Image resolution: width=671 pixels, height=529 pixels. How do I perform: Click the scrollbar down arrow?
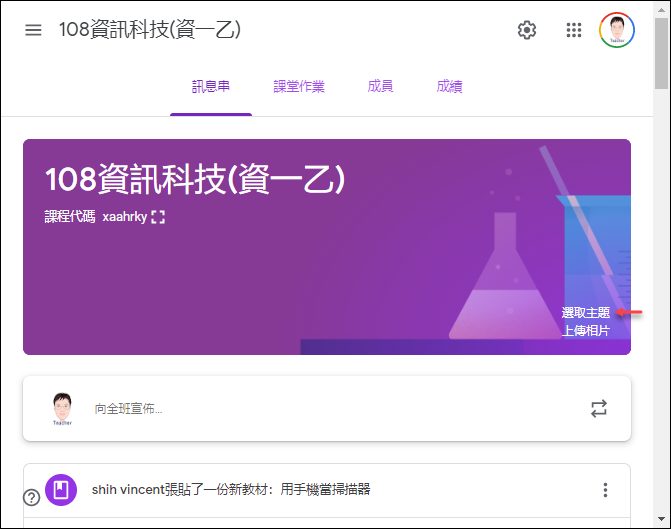[x=662, y=519]
